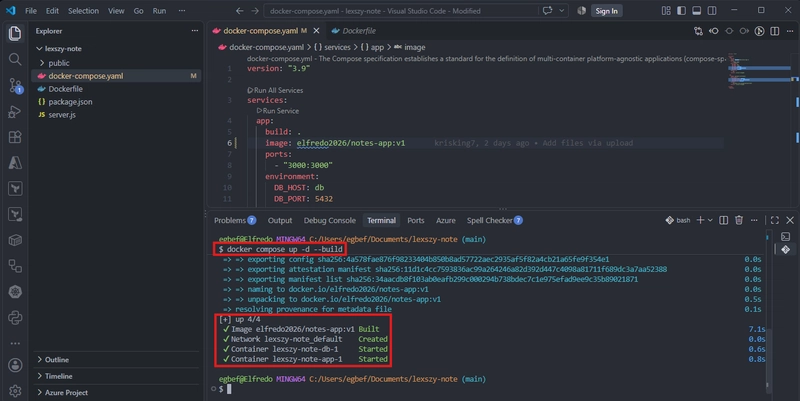The width and height of the screenshot is (800, 401).
Task: Open the Run and Debug view
Action: pos(15,111)
